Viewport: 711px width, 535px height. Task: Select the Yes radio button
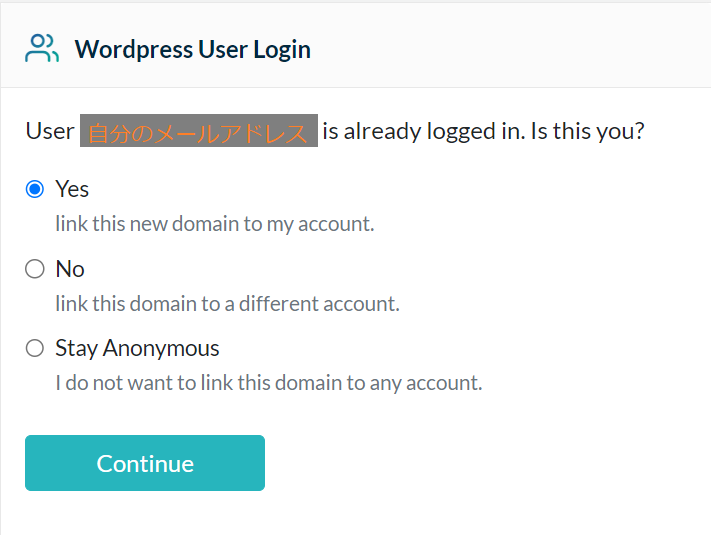pyautogui.click(x=35, y=189)
